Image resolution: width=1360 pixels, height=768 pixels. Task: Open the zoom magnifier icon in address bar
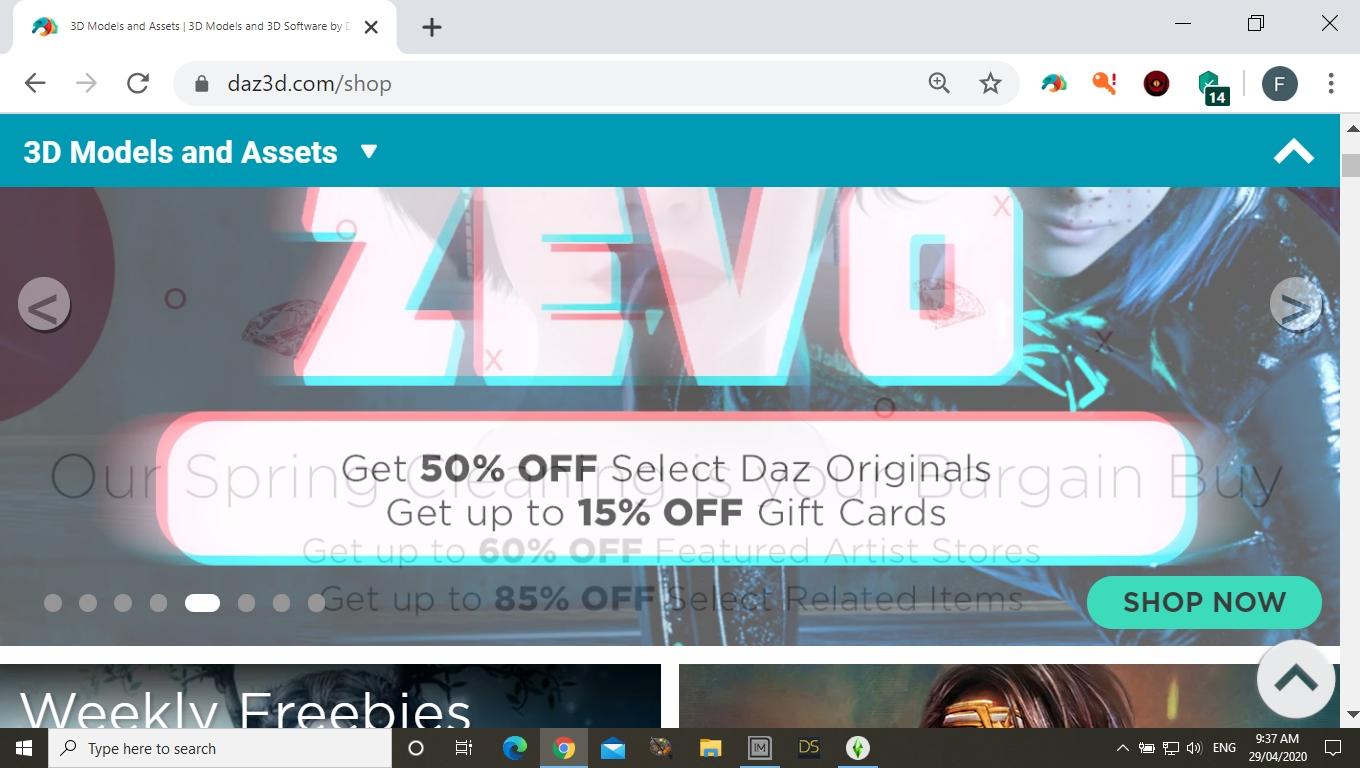tap(939, 84)
